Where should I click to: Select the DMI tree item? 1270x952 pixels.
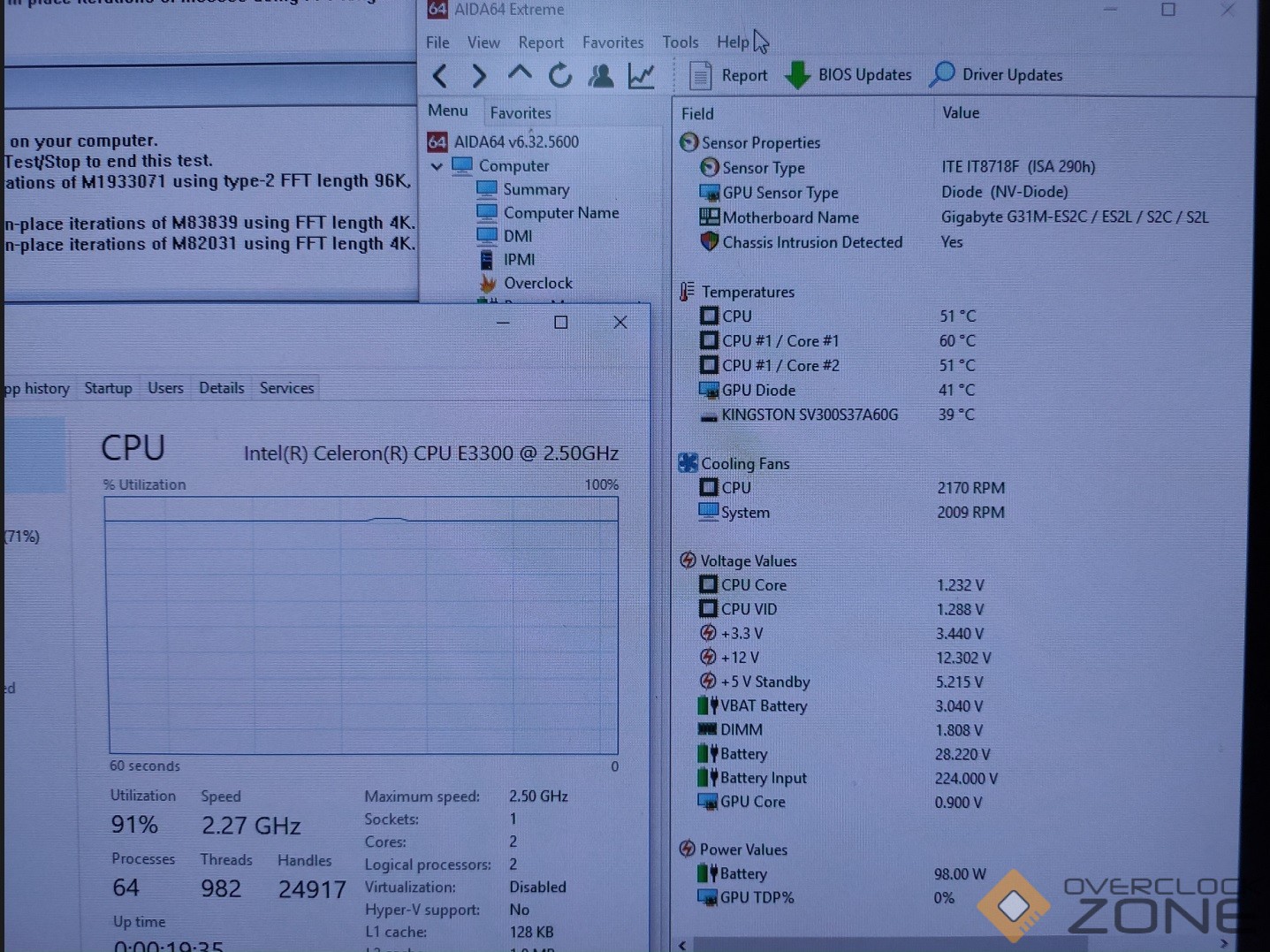(x=517, y=236)
